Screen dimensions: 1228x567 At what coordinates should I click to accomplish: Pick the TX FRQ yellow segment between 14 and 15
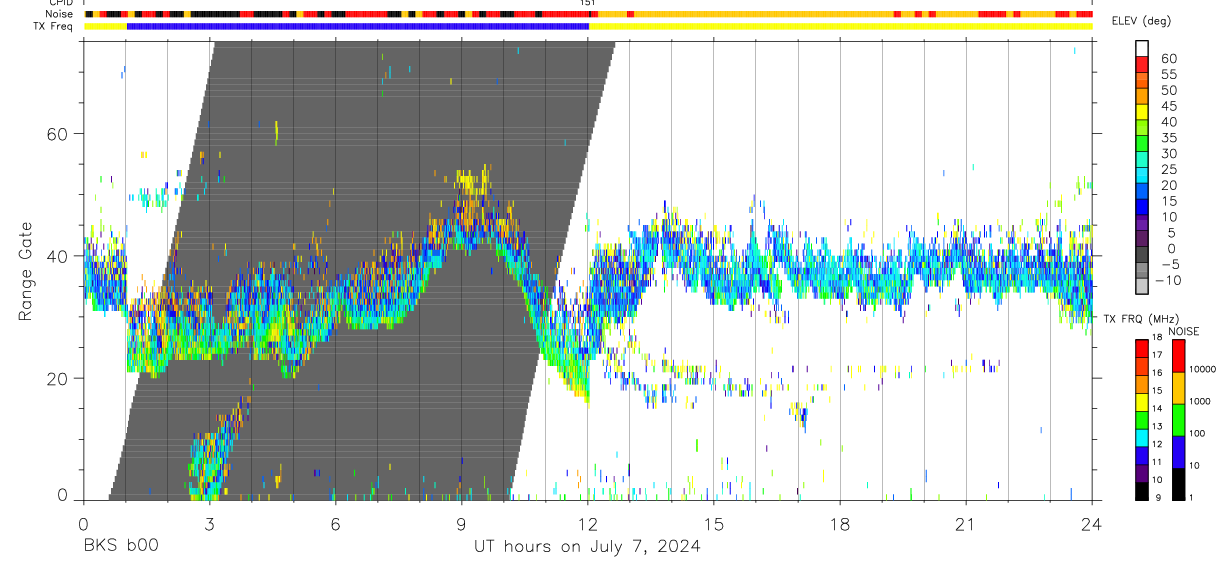[x=1141, y=401]
